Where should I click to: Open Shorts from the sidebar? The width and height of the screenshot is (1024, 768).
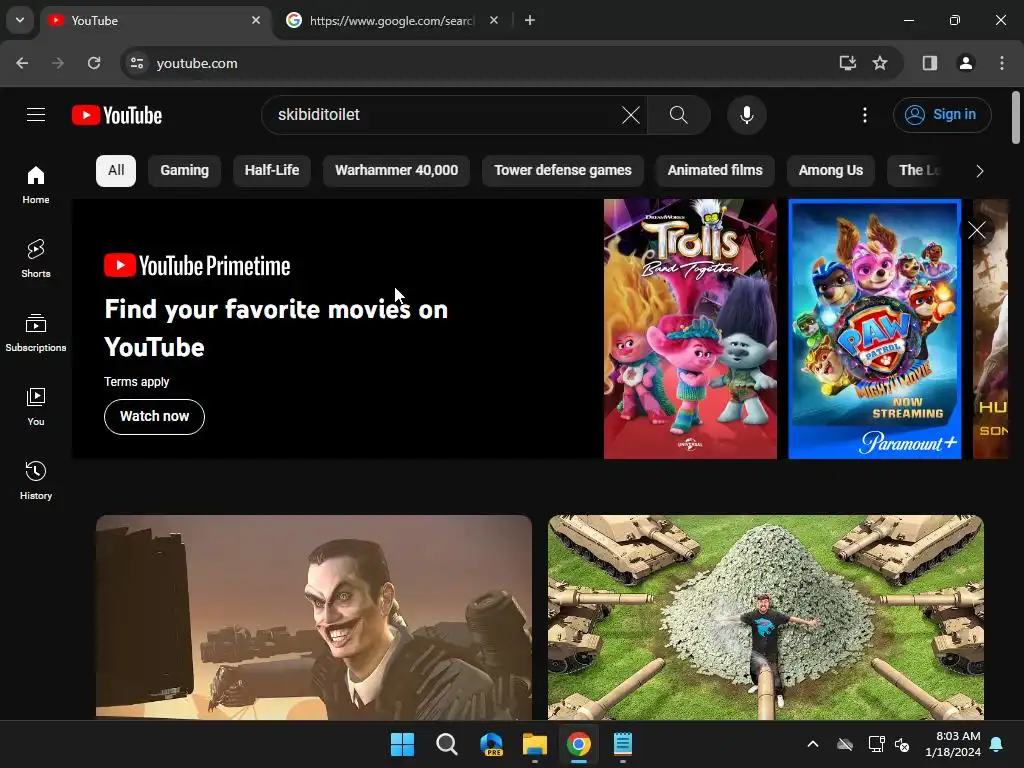tap(36, 259)
